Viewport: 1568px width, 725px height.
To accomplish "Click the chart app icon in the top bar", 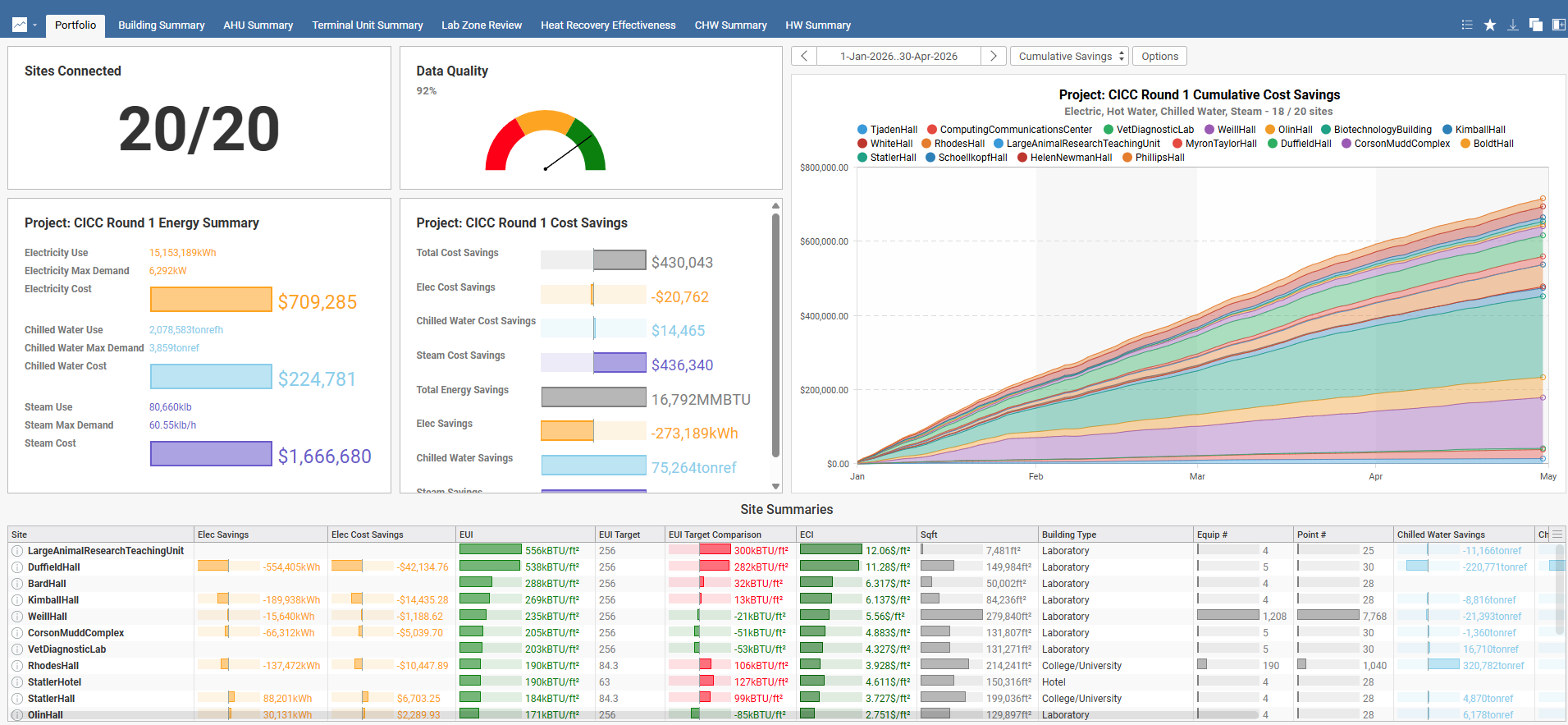I will click(20, 25).
